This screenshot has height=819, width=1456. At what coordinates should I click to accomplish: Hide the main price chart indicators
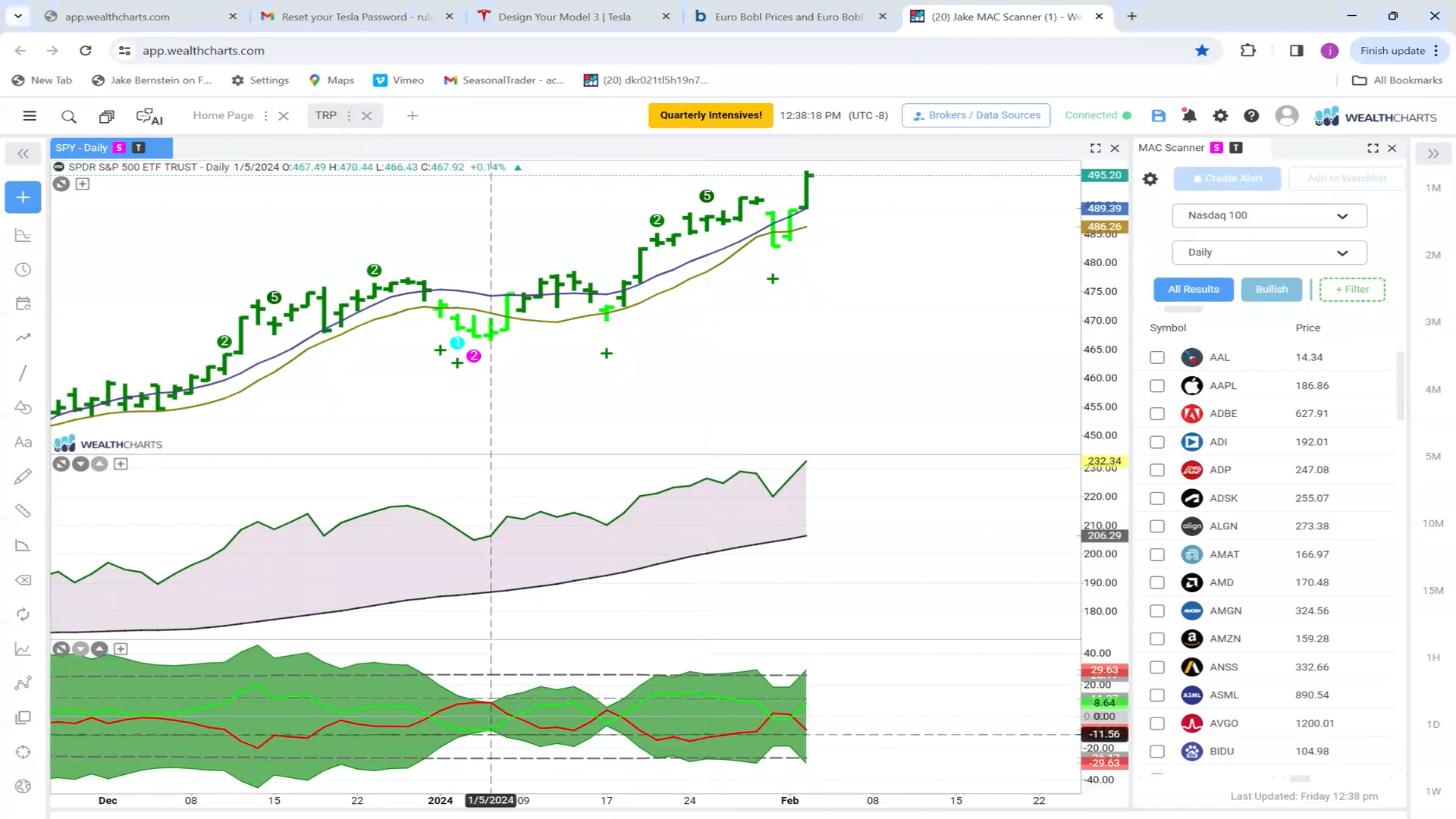tap(61, 184)
